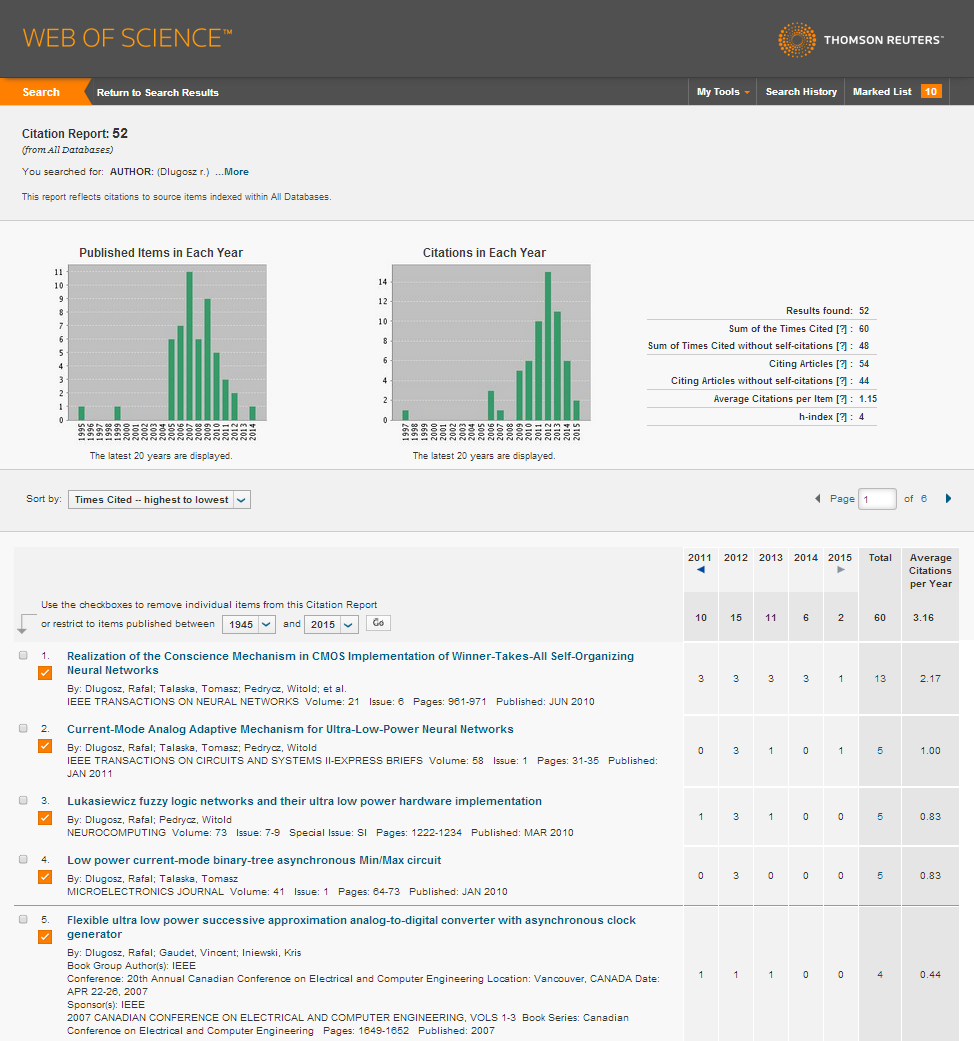This screenshot has height=1041, width=974.
Task: Open help for Citing Articles without self-citations
Action: pos(841,380)
